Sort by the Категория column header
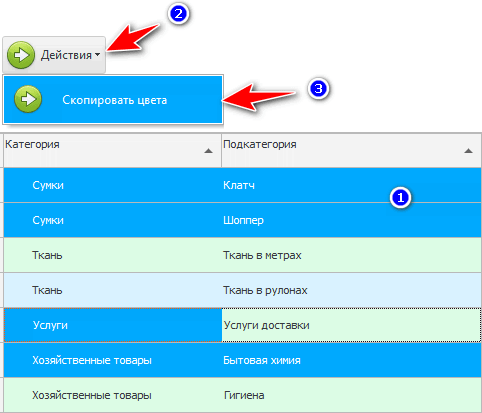Viewport: 482px width, 413px height. 112,150
